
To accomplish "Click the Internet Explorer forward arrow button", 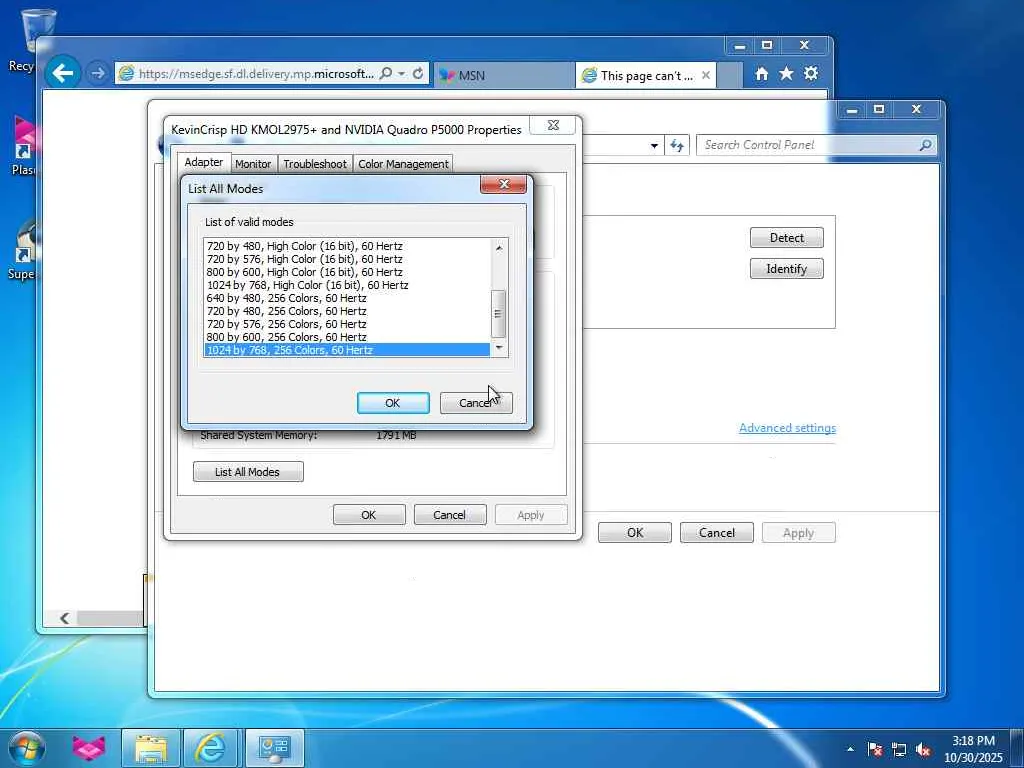I will [x=98, y=74].
